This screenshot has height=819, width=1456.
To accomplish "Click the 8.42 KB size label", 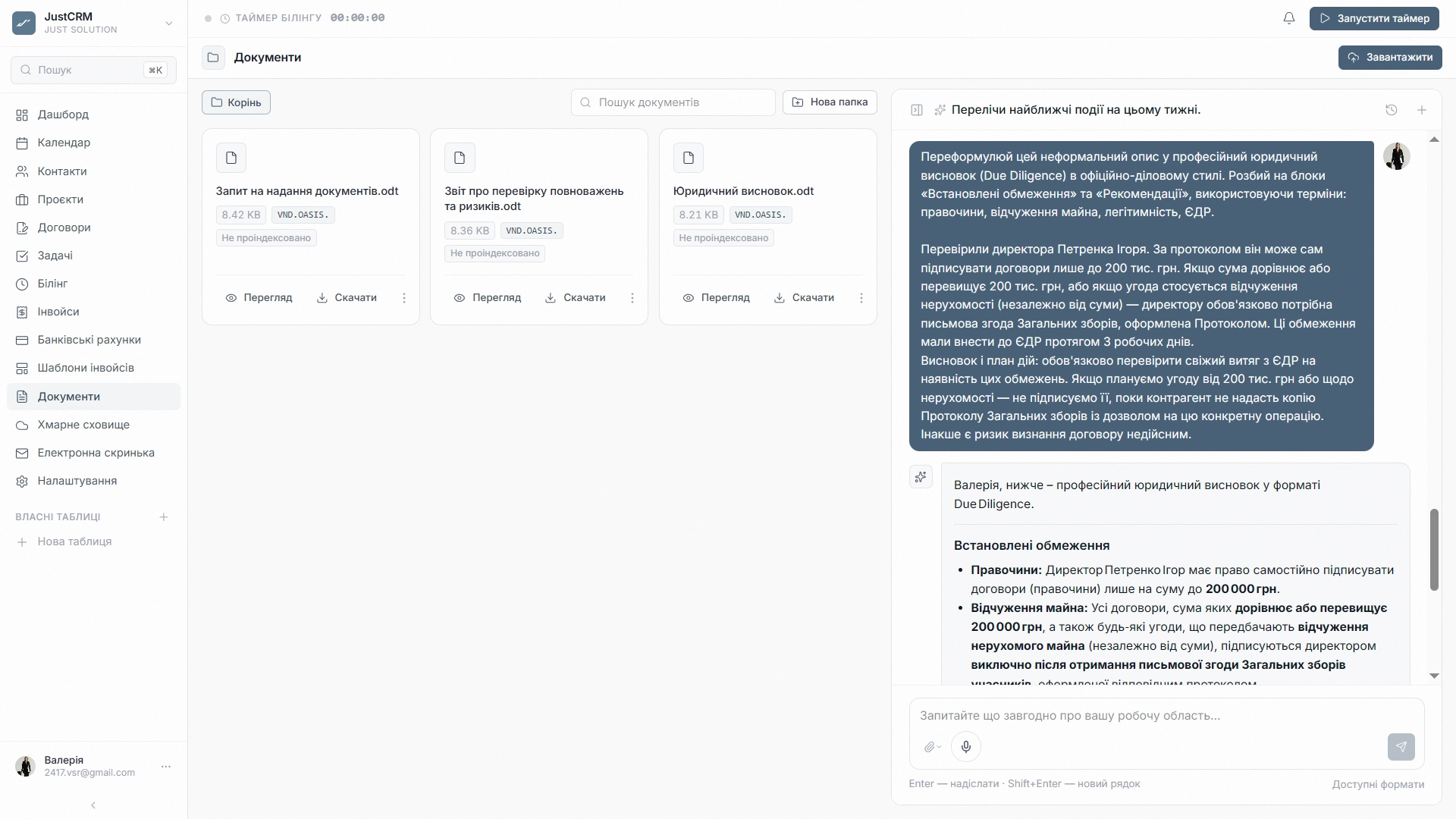I will point(241,215).
